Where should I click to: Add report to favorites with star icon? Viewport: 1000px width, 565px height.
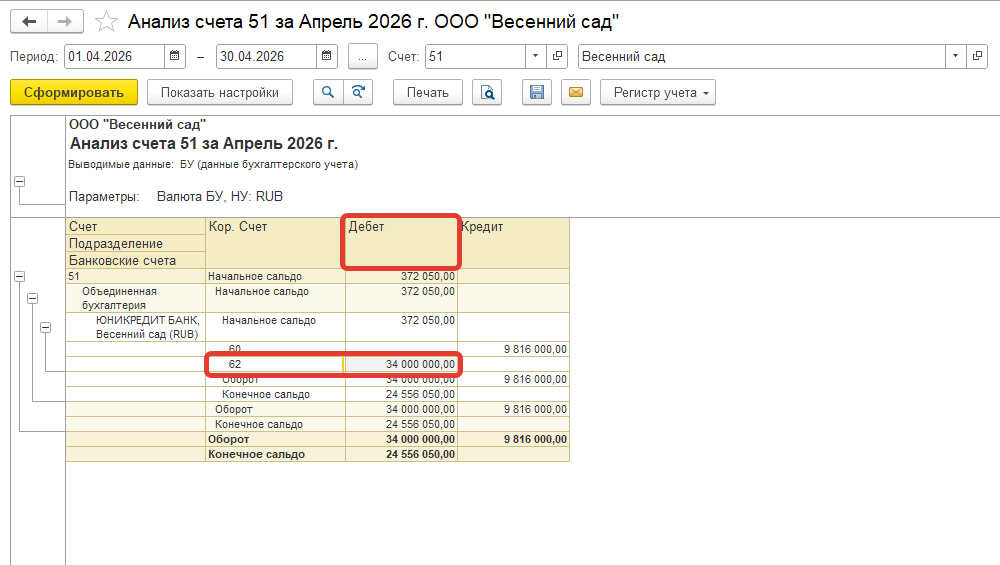pyautogui.click(x=105, y=21)
